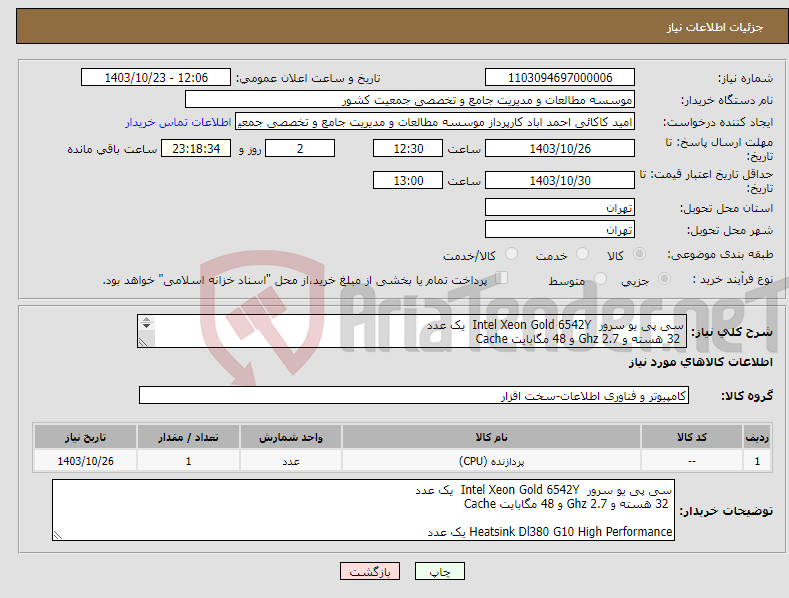Click the نوع فرآیند خرید label

point(732,279)
